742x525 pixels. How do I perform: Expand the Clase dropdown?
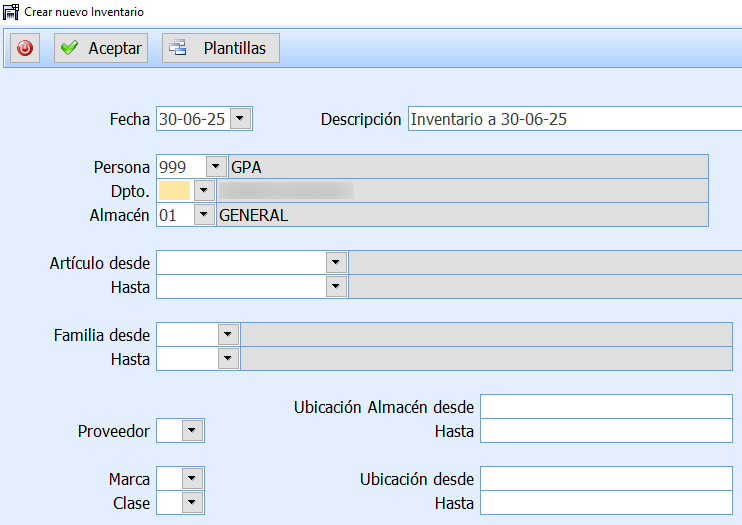coord(192,503)
